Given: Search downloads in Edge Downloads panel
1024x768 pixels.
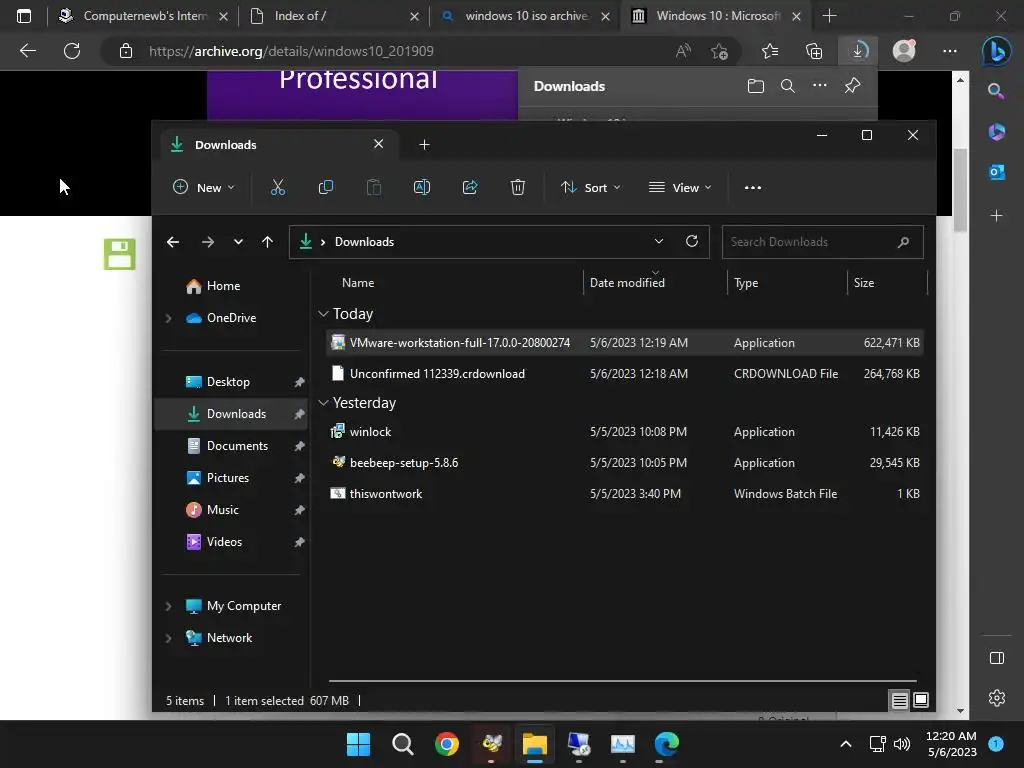Looking at the screenshot, I should [788, 86].
